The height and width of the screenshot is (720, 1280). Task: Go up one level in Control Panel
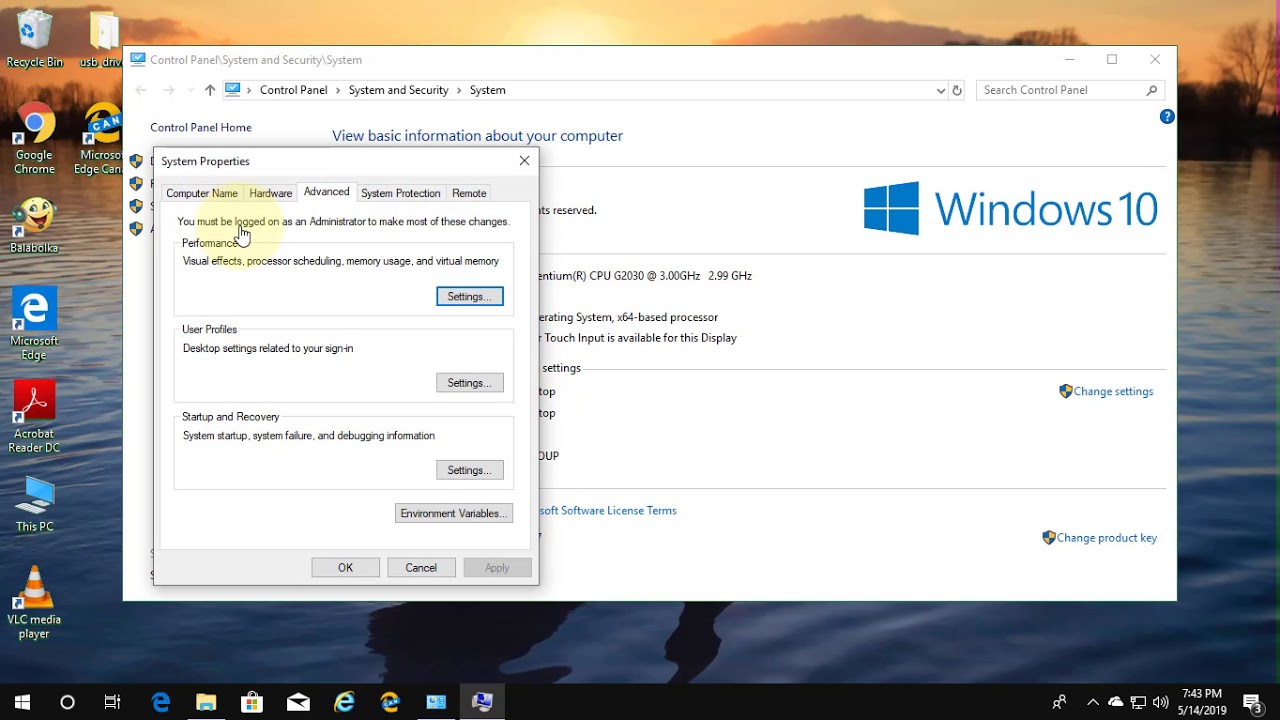click(209, 90)
